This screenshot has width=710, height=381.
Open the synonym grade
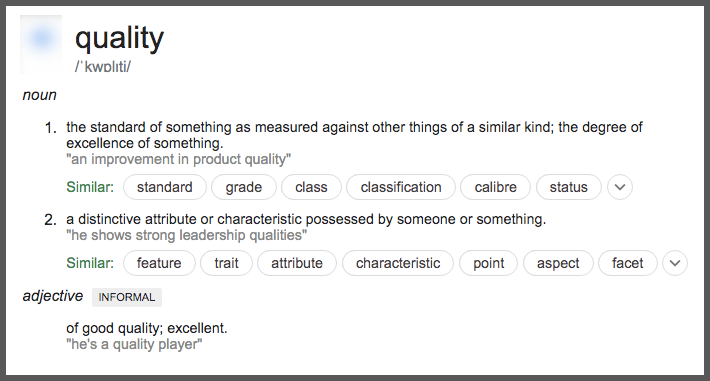(244, 187)
